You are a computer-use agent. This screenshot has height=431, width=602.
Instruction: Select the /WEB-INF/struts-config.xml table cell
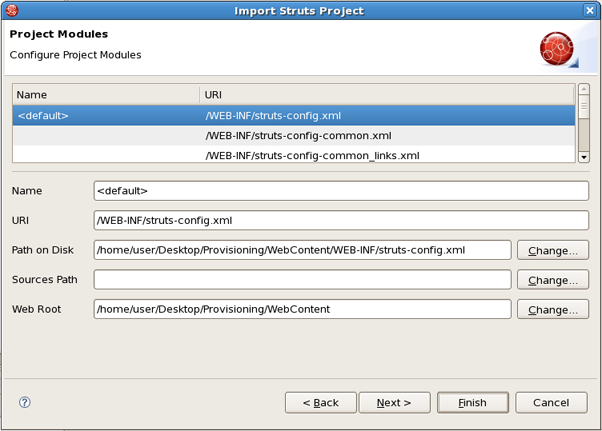[x=273, y=116]
